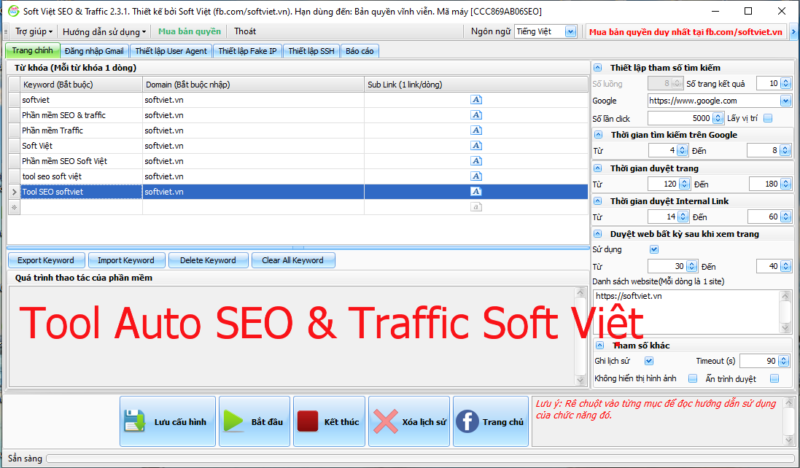Adjust Thời gian duyệt trang Đến stepper
Image resolution: width=800 pixels, height=468 pixels.
[786, 184]
